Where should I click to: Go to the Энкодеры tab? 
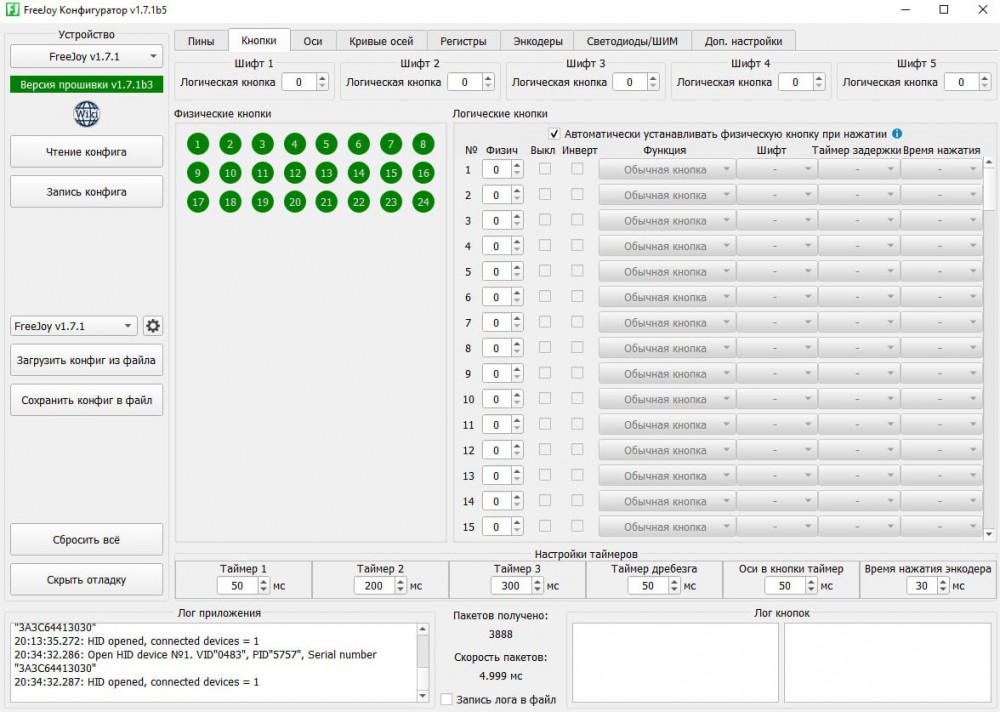tap(538, 41)
